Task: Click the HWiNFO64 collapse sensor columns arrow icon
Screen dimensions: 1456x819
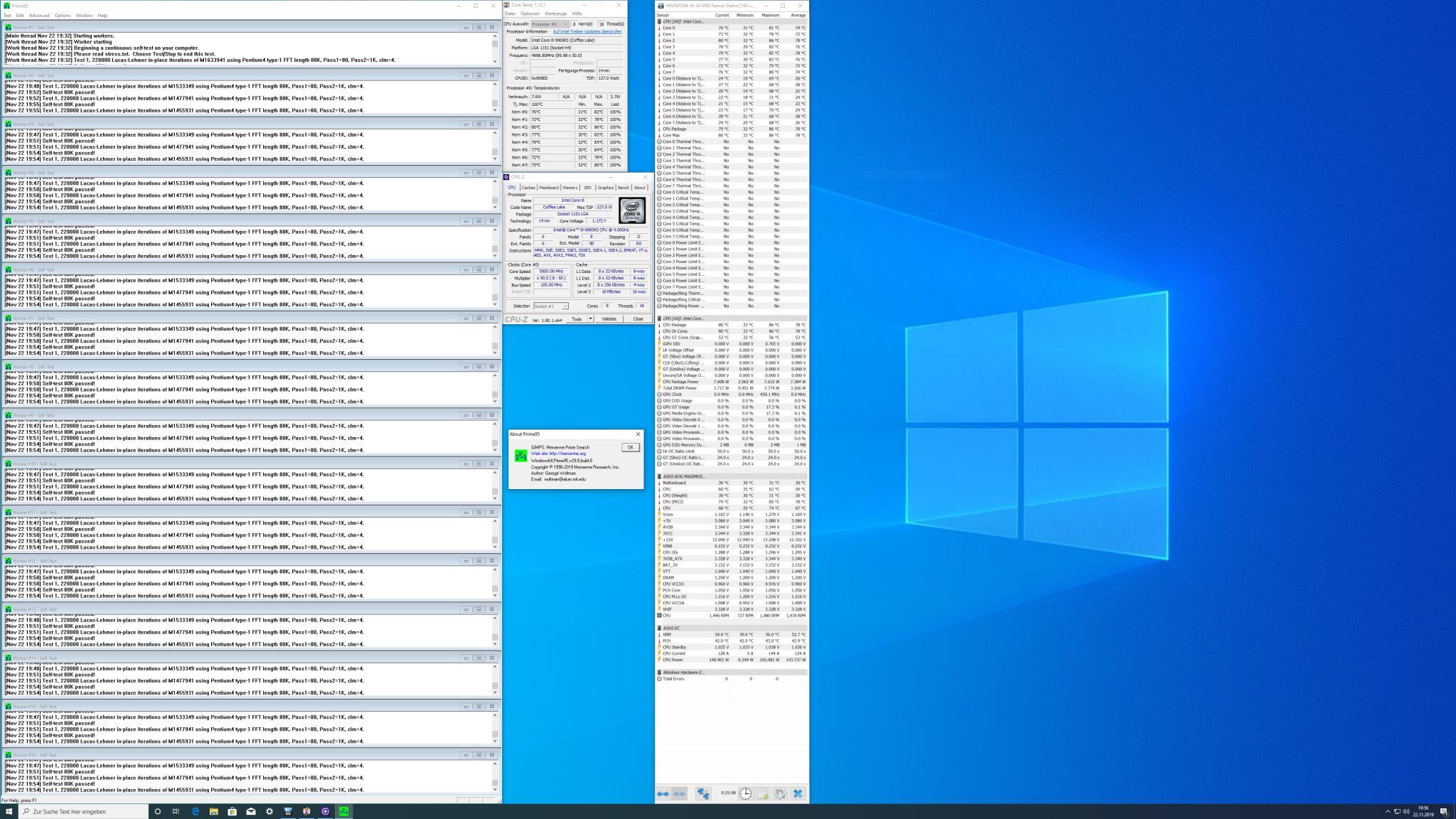Action: click(679, 793)
